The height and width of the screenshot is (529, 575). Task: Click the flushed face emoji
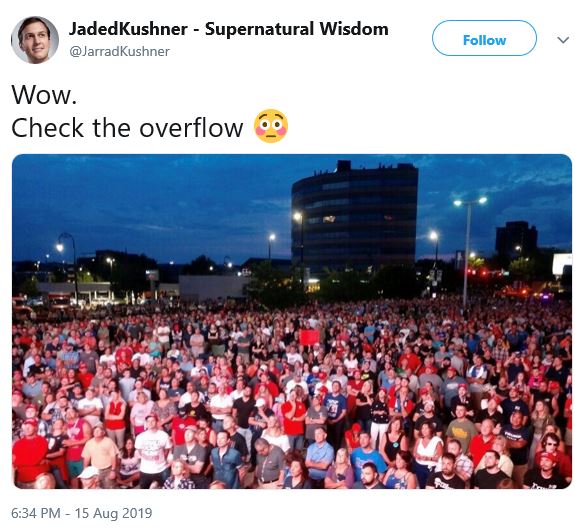(x=271, y=126)
